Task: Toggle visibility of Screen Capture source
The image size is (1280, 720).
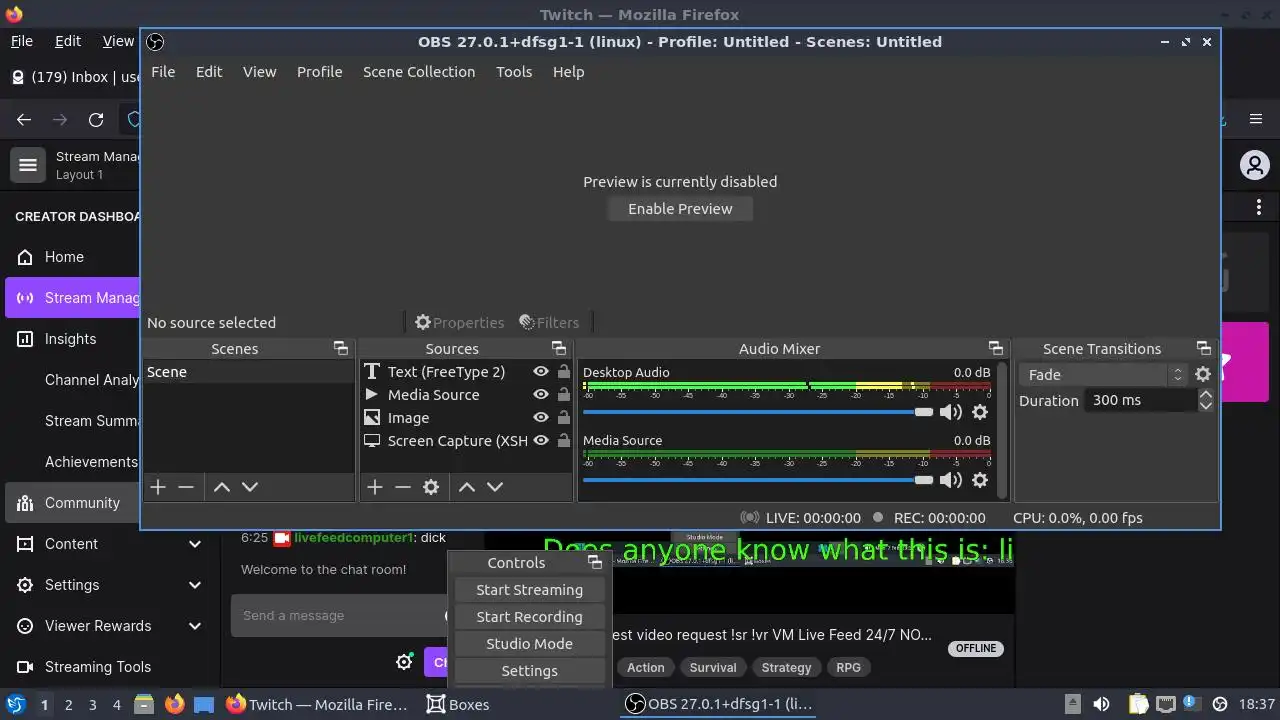Action: (x=541, y=441)
